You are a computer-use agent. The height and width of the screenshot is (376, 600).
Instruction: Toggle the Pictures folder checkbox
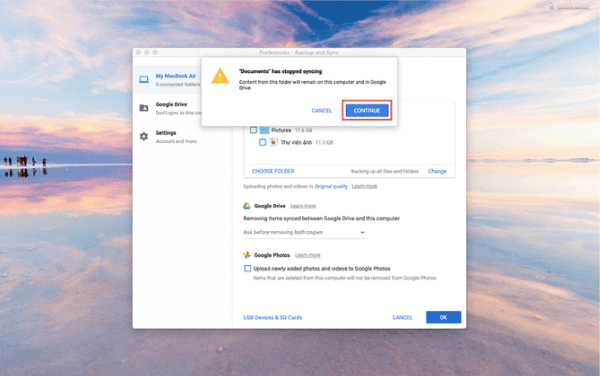[x=253, y=130]
